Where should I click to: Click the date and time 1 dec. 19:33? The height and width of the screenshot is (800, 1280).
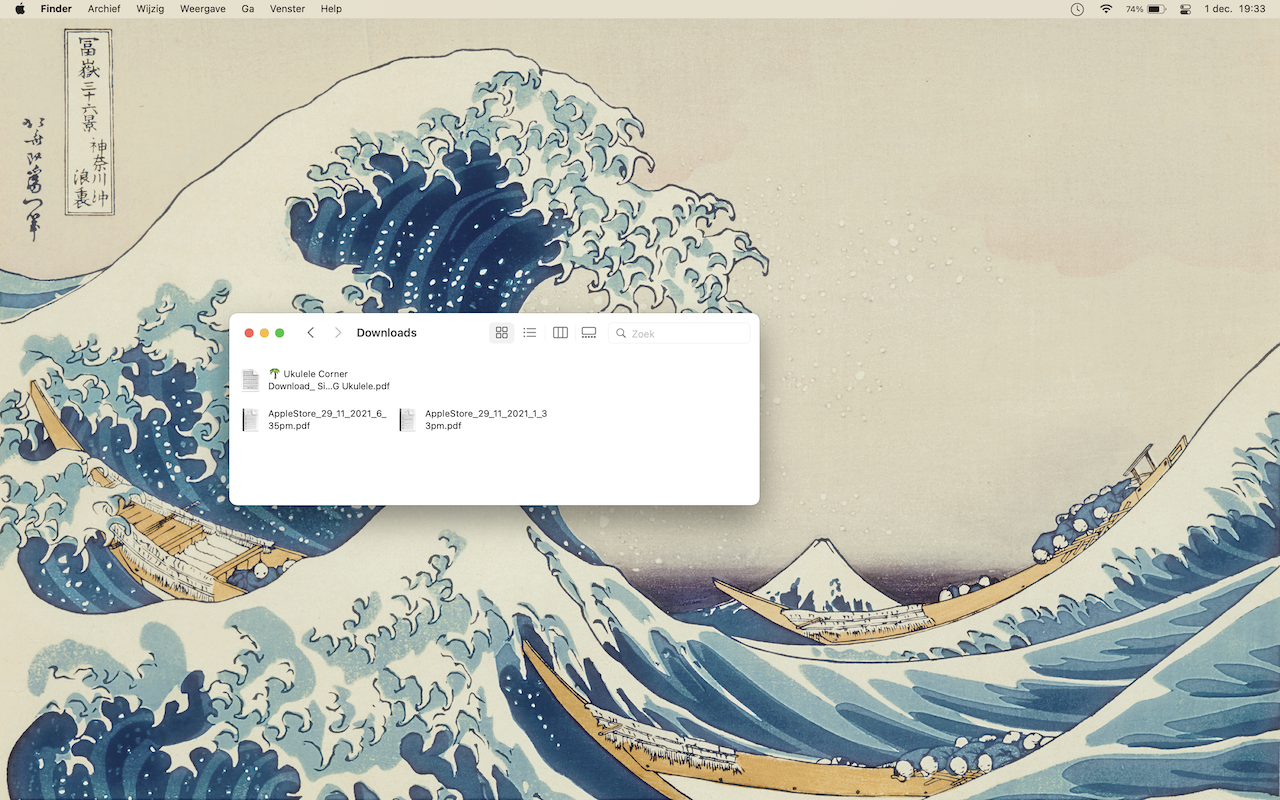coord(1235,9)
